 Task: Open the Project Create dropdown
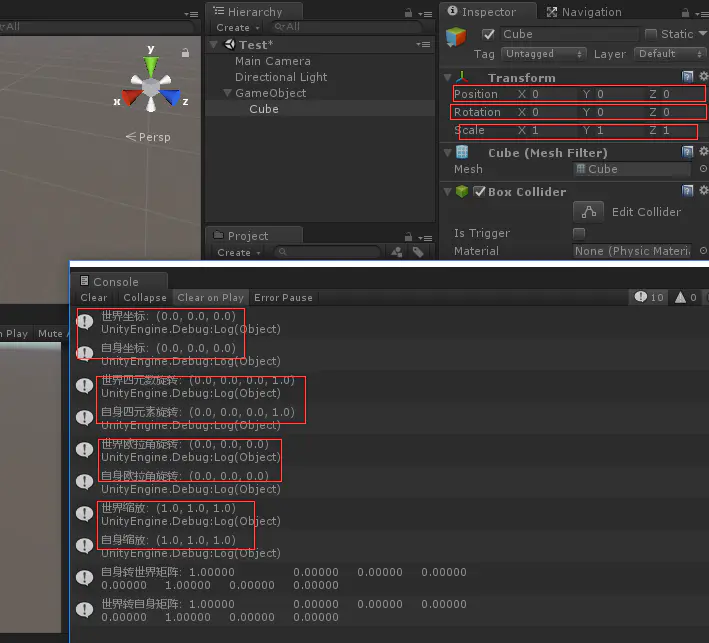(239, 252)
